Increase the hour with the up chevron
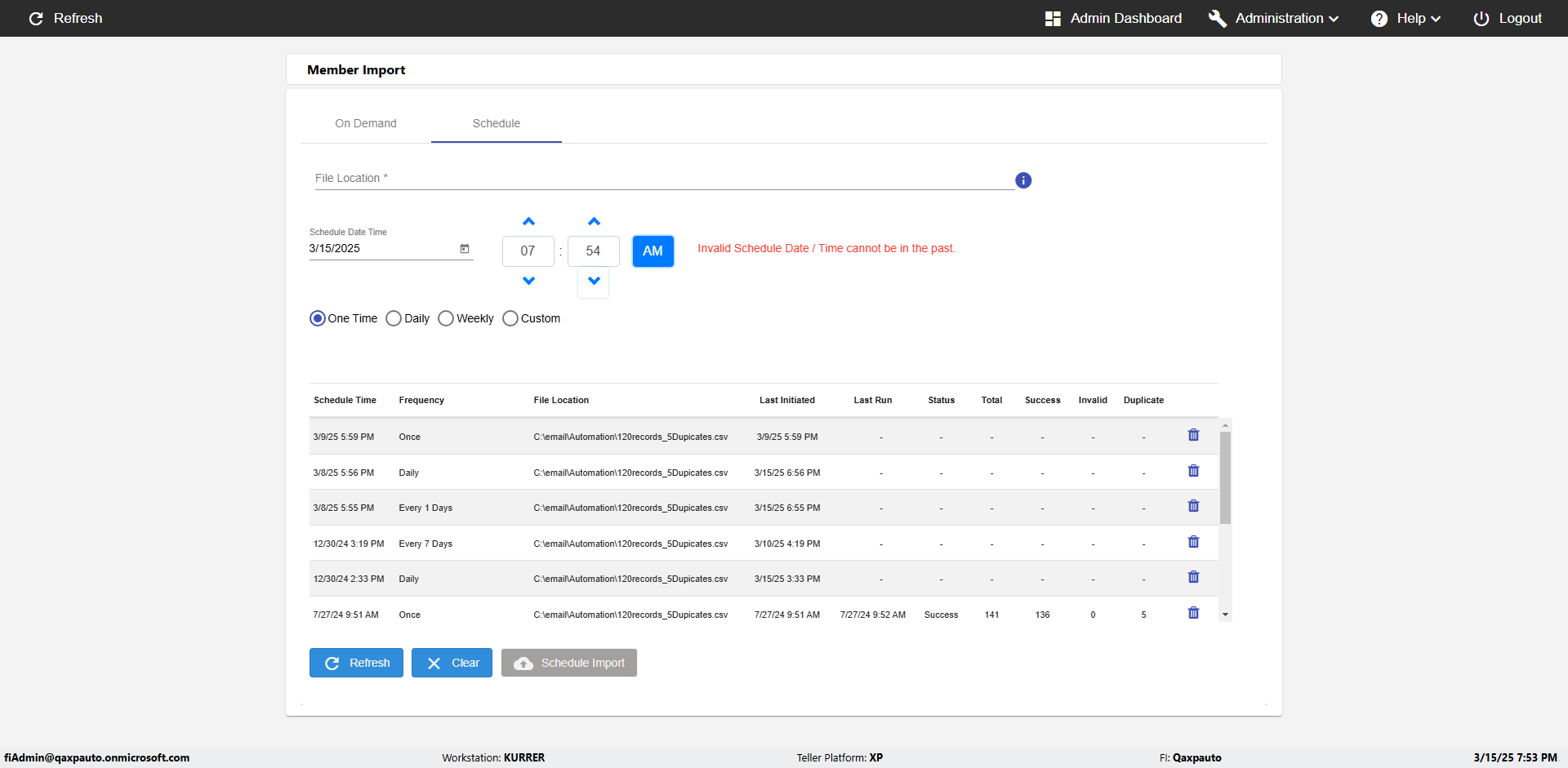 528,222
